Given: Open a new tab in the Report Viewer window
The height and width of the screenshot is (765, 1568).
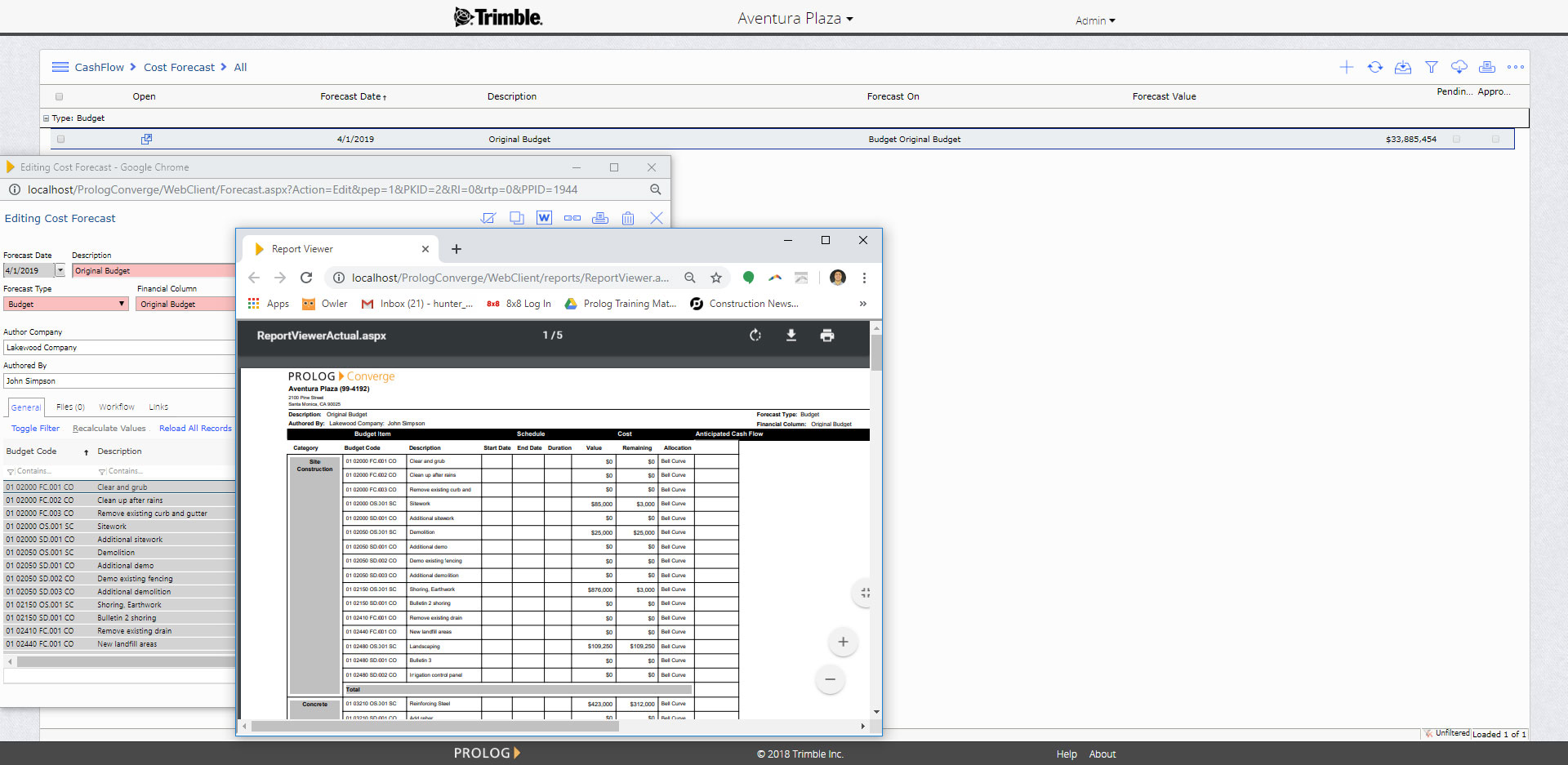Looking at the screenshot, I should pos(457,249).
